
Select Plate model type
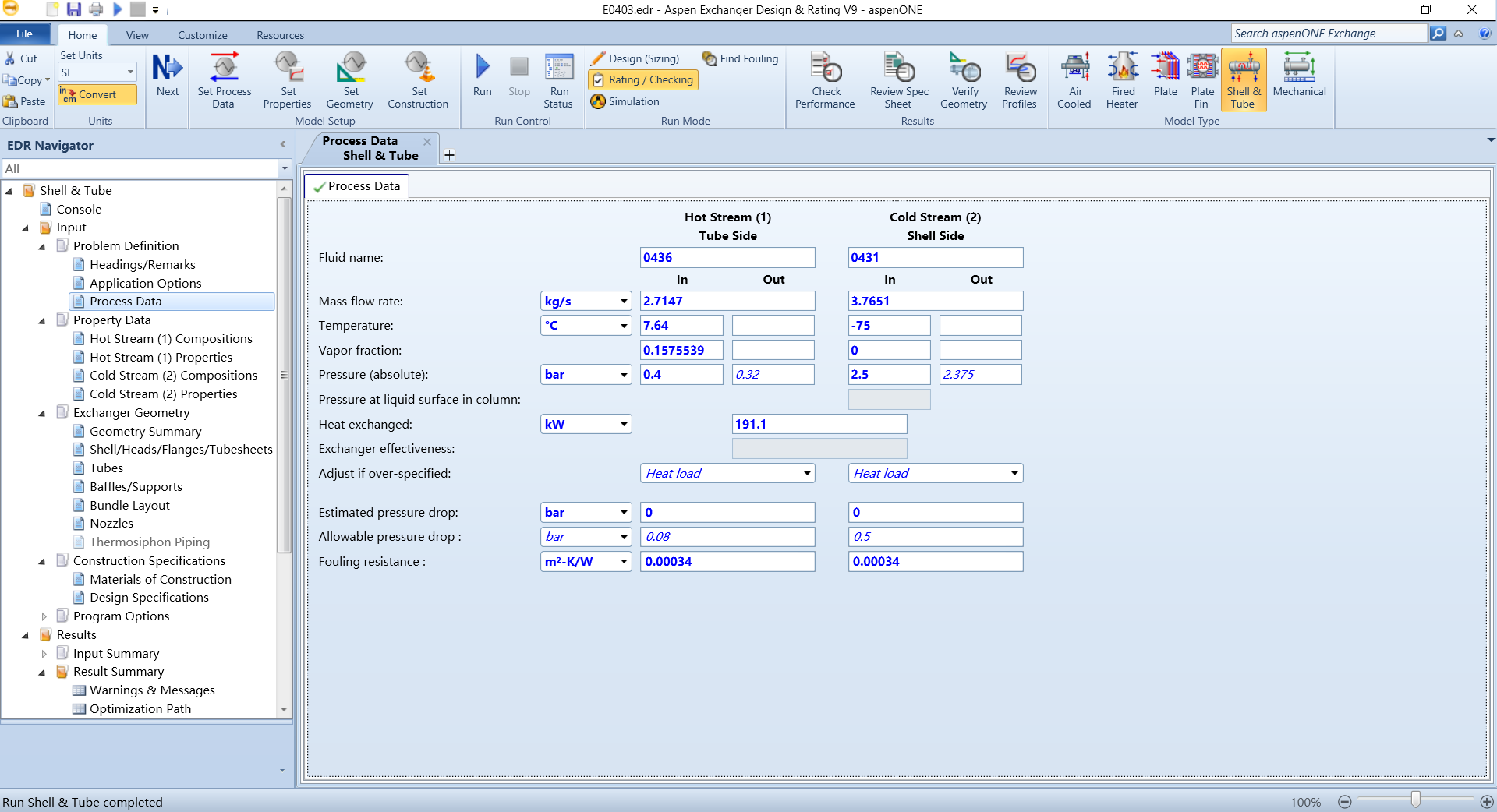1166,75
